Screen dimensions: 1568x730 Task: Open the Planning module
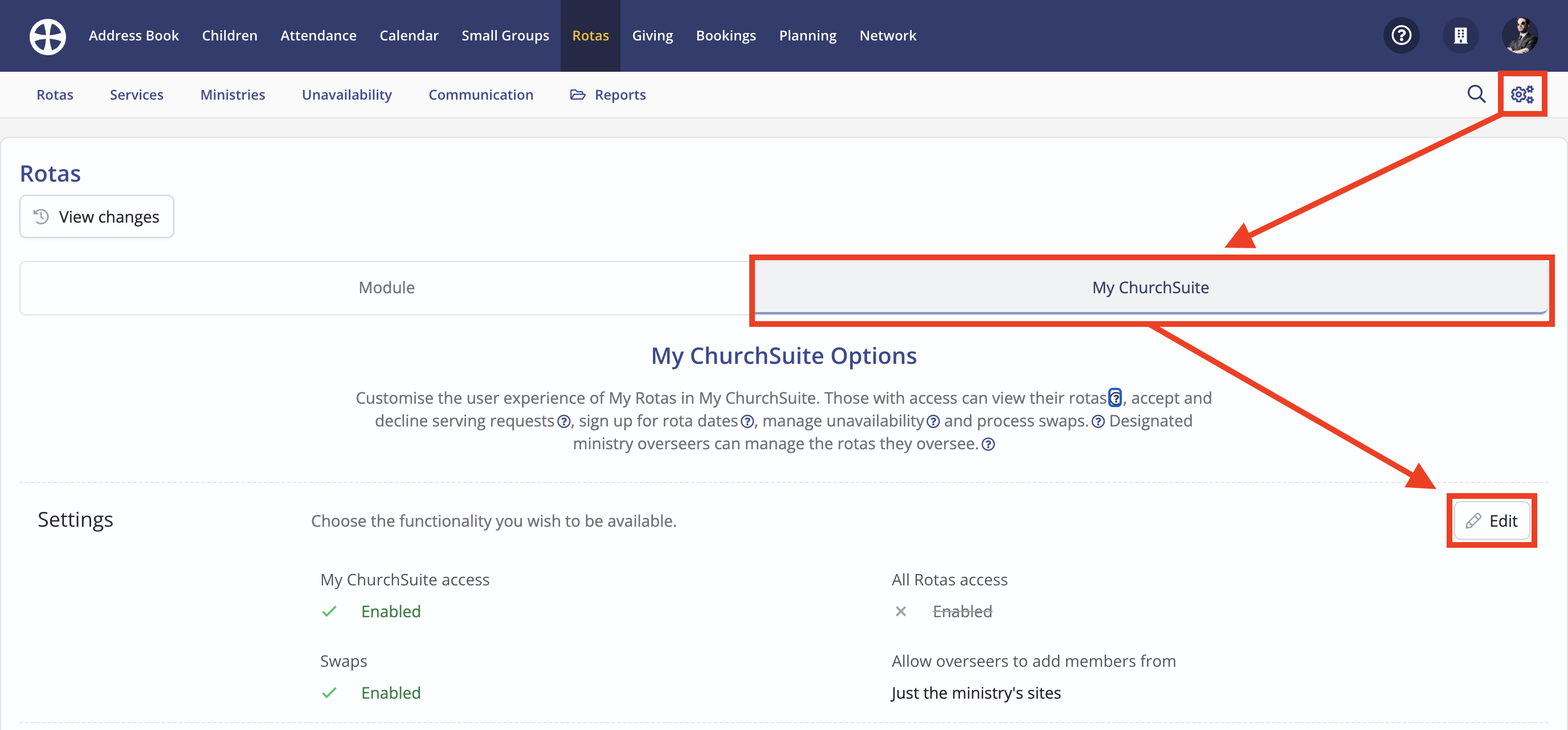[x=808, y=35]
